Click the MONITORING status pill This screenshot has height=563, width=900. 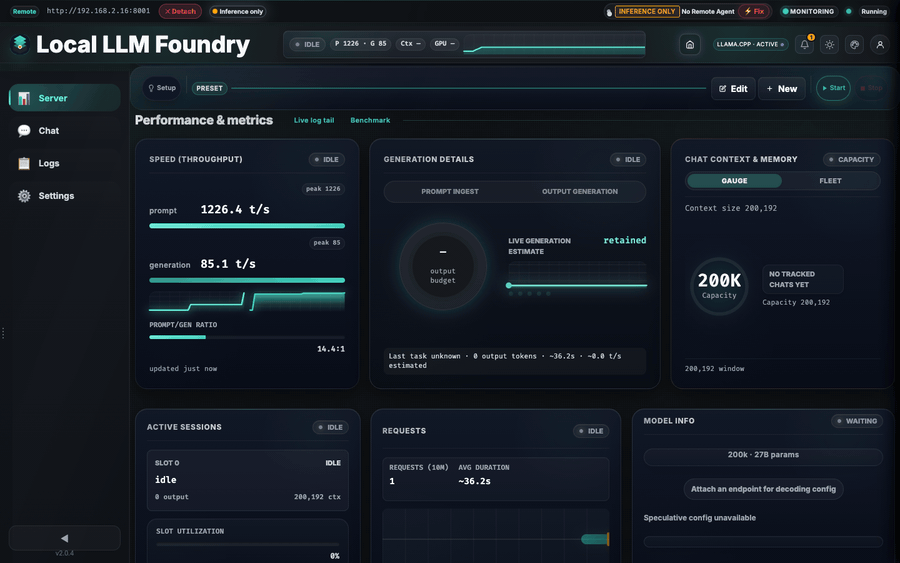808,11
